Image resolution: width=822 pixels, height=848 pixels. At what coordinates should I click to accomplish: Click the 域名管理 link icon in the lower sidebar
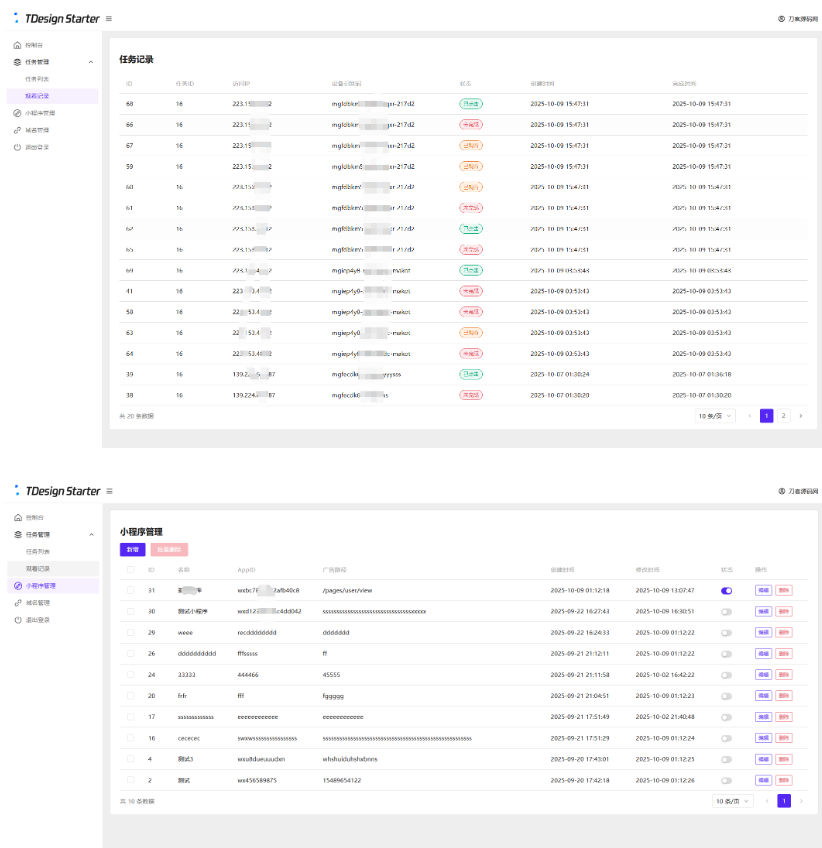coord(17,603)
